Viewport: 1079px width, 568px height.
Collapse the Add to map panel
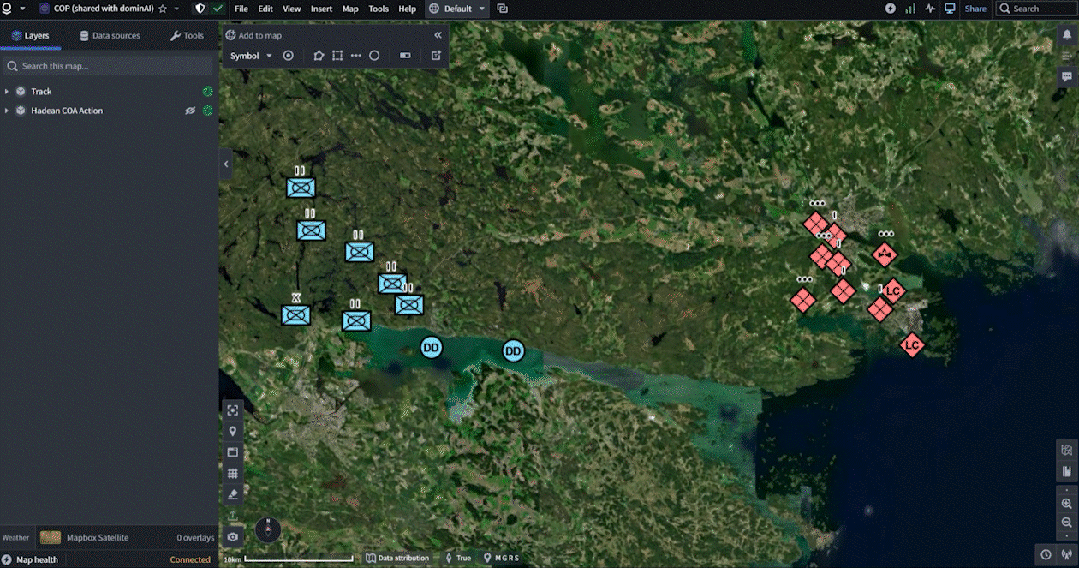point(438,35)
